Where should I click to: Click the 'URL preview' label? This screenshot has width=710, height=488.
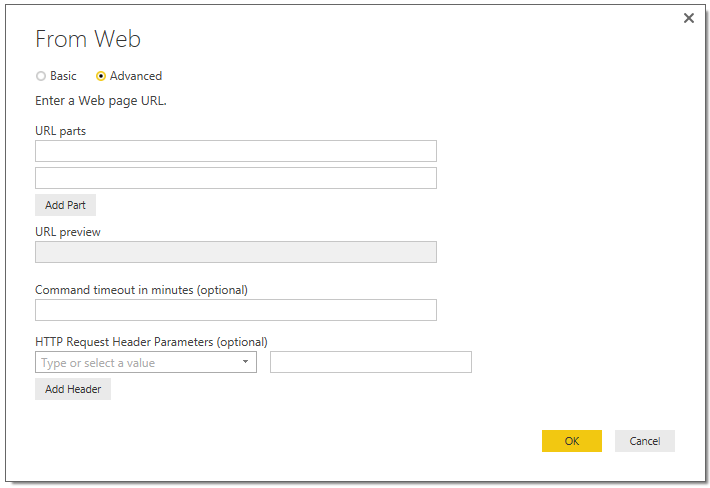click(68, 232)
